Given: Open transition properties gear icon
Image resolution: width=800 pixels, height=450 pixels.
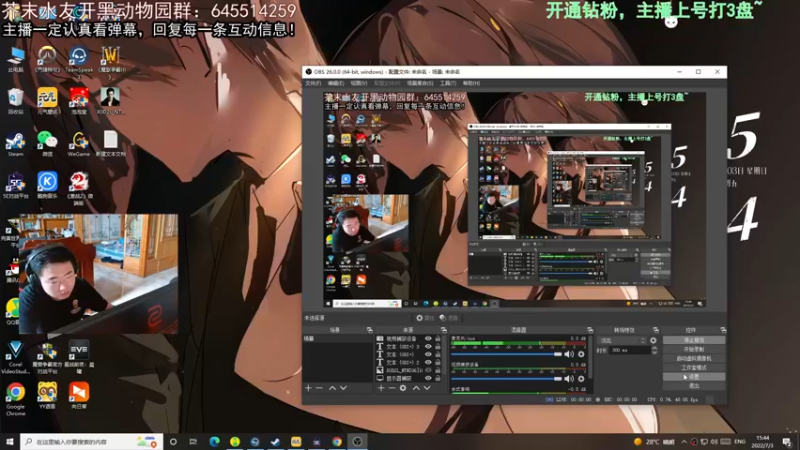Looking at the screenshot, I should click(653, 340).
